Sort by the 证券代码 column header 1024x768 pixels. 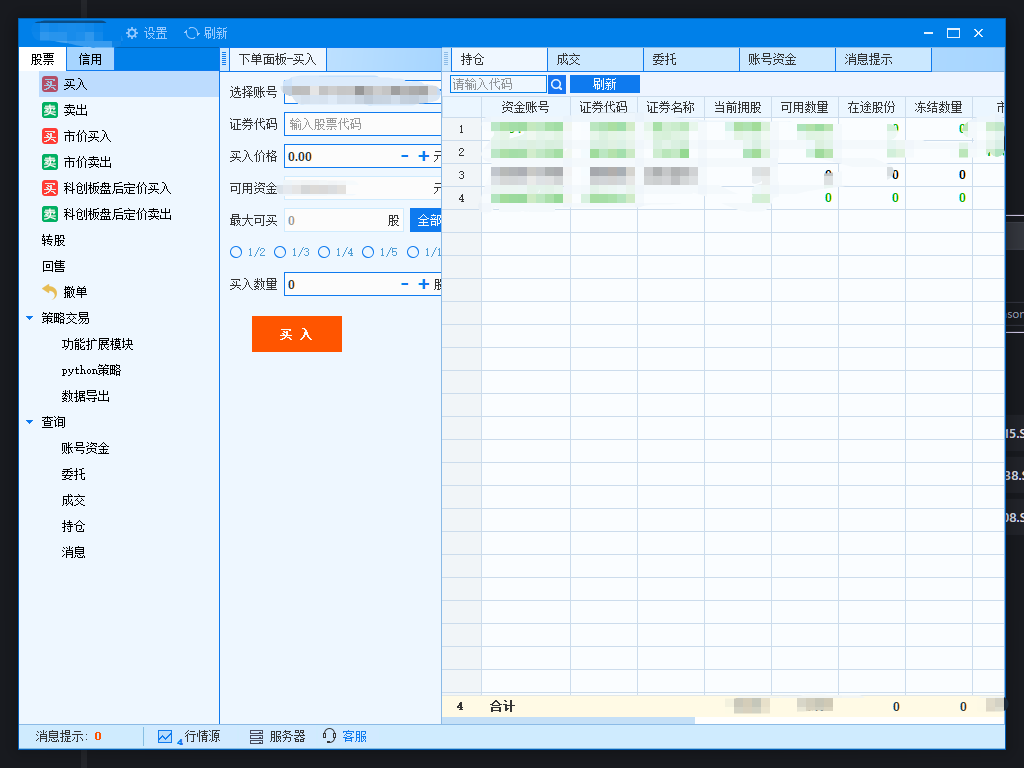pyautogui.click(x=603, y=107)
